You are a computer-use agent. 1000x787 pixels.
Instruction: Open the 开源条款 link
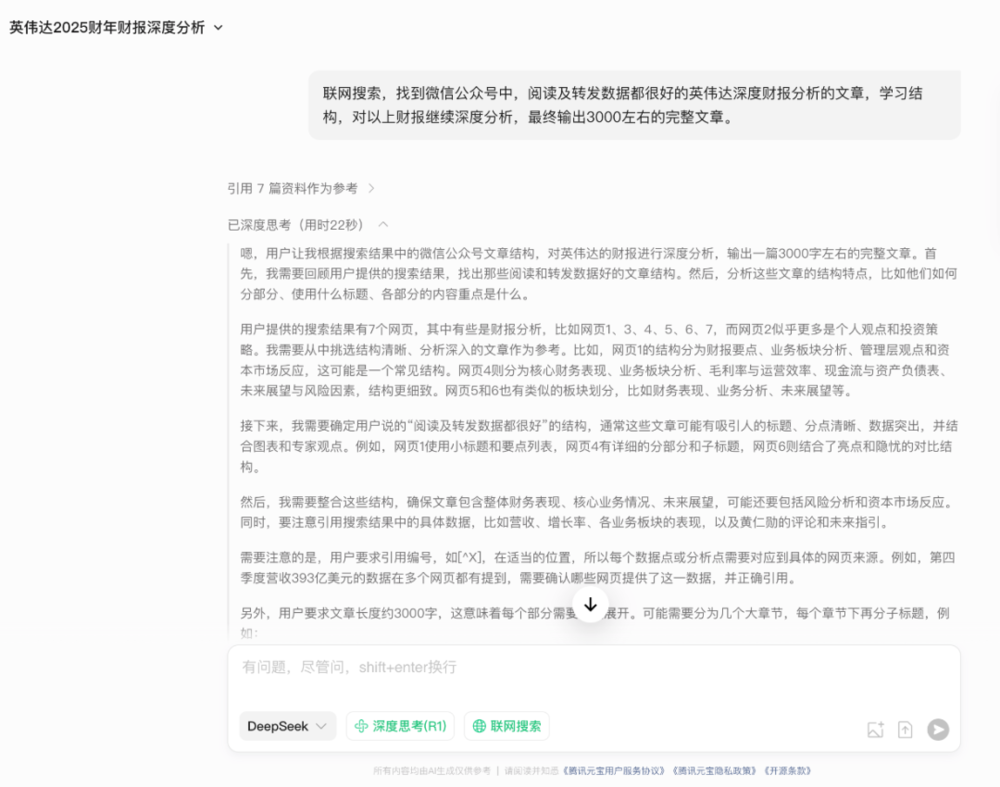787,771
